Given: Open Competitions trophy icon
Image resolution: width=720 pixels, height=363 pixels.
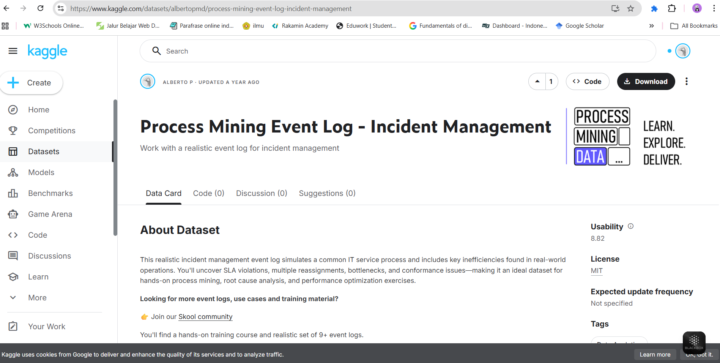Looking at the screenshot, I should point(13,130).
